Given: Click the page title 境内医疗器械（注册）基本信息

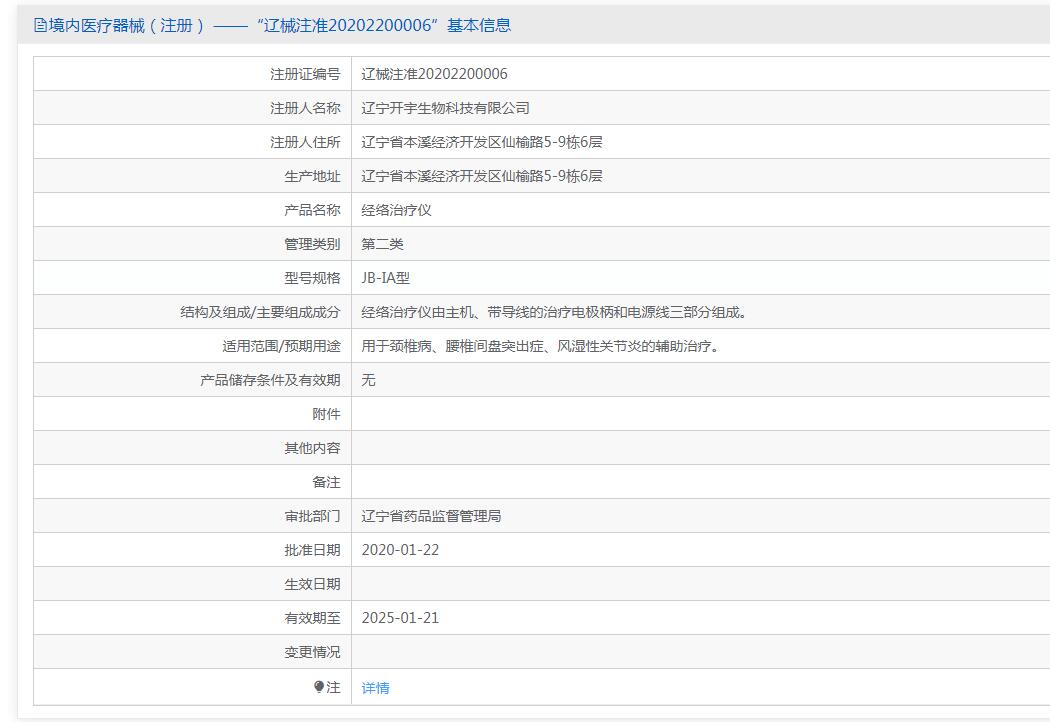Looking at the screenshot, I should pos(280,25).
